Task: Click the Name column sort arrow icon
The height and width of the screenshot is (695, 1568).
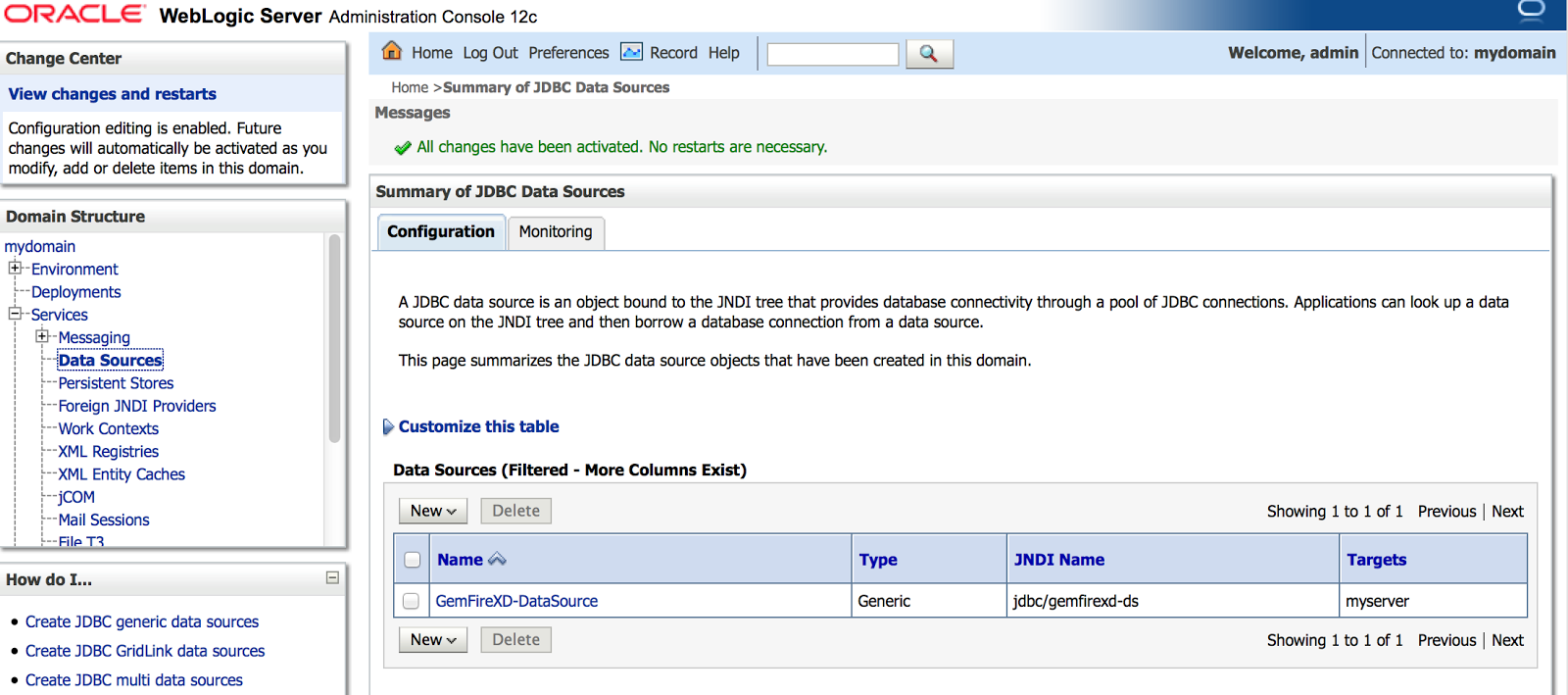Action: (x=497, y=559)
